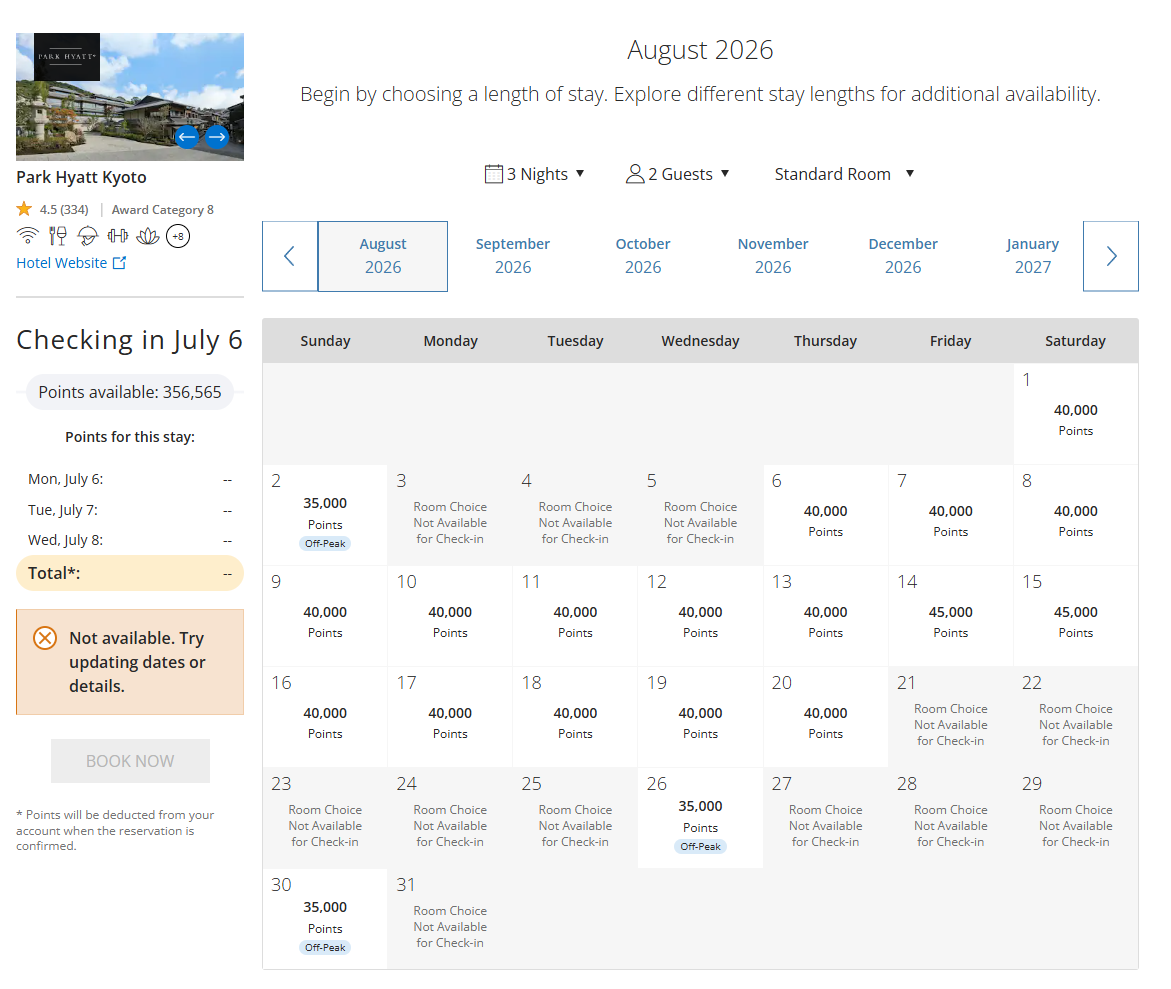Screen dimensions: 1171x989
Task: Switch to the September 2026 tab
Action: (x=513, y=256)
